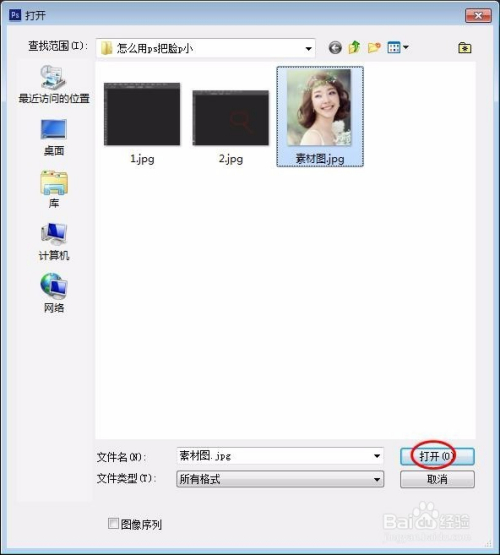Image resolution: width=500 pixels, height=555 pixels.
Task: Click the 文件名 input field
Action: [x=280, y=456]
